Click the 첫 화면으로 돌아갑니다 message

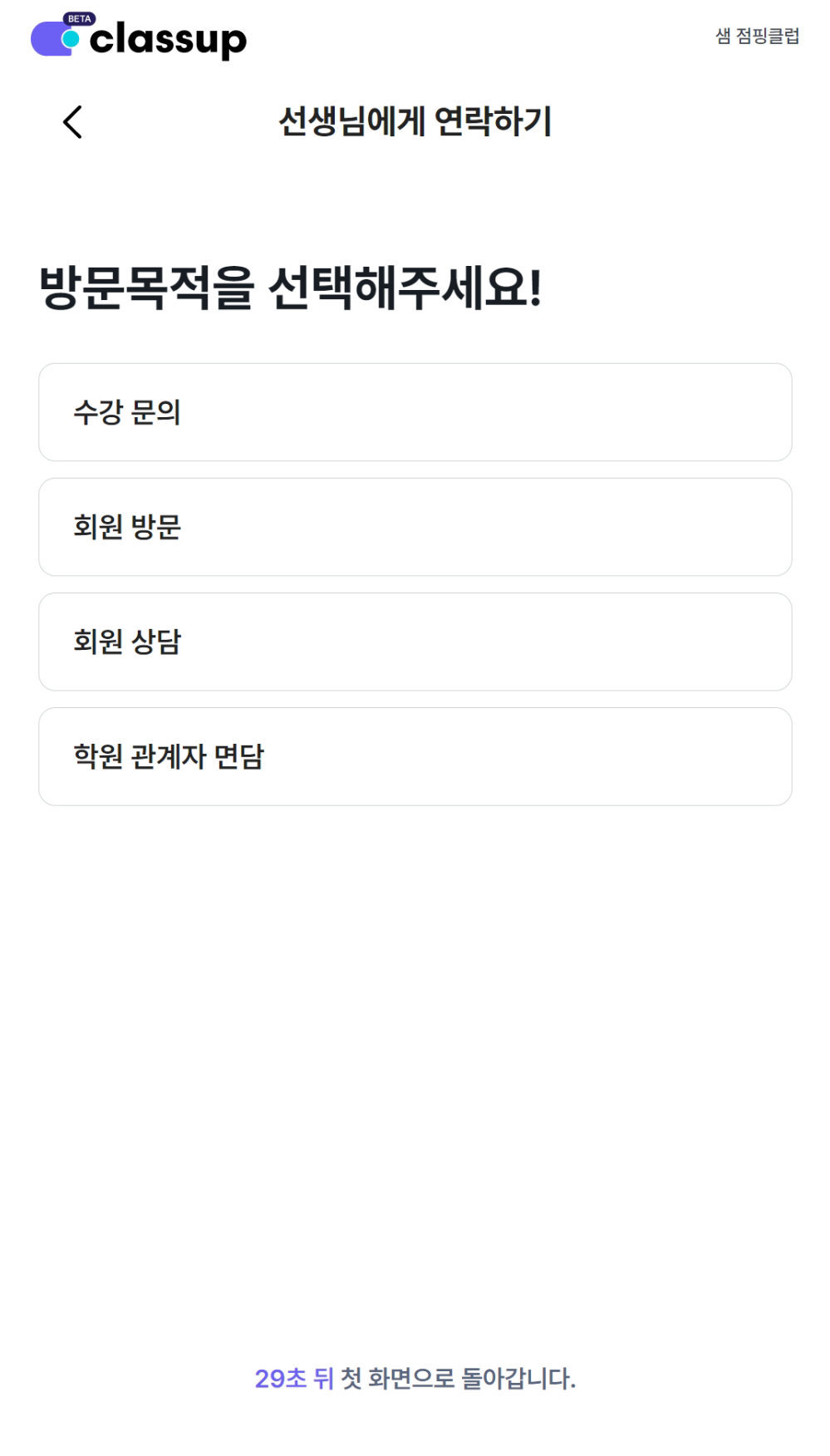[458, 1379]
